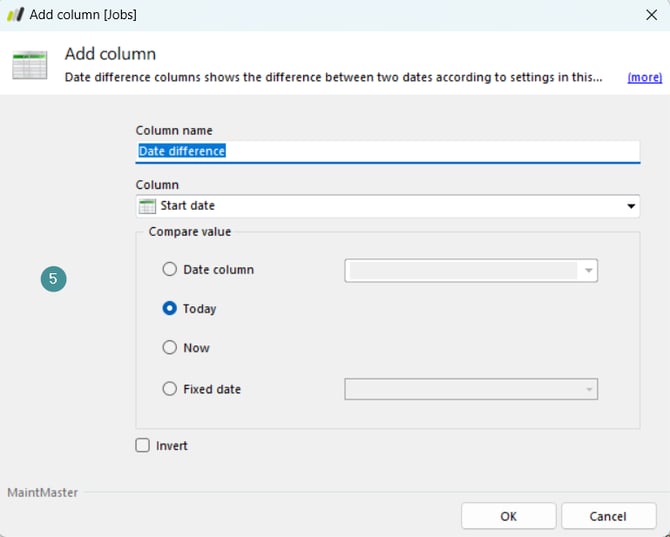Click the Add column [Jobs] title text
Image resolution: width=670 pixels, height=537 pixels.
pos(83,15)
